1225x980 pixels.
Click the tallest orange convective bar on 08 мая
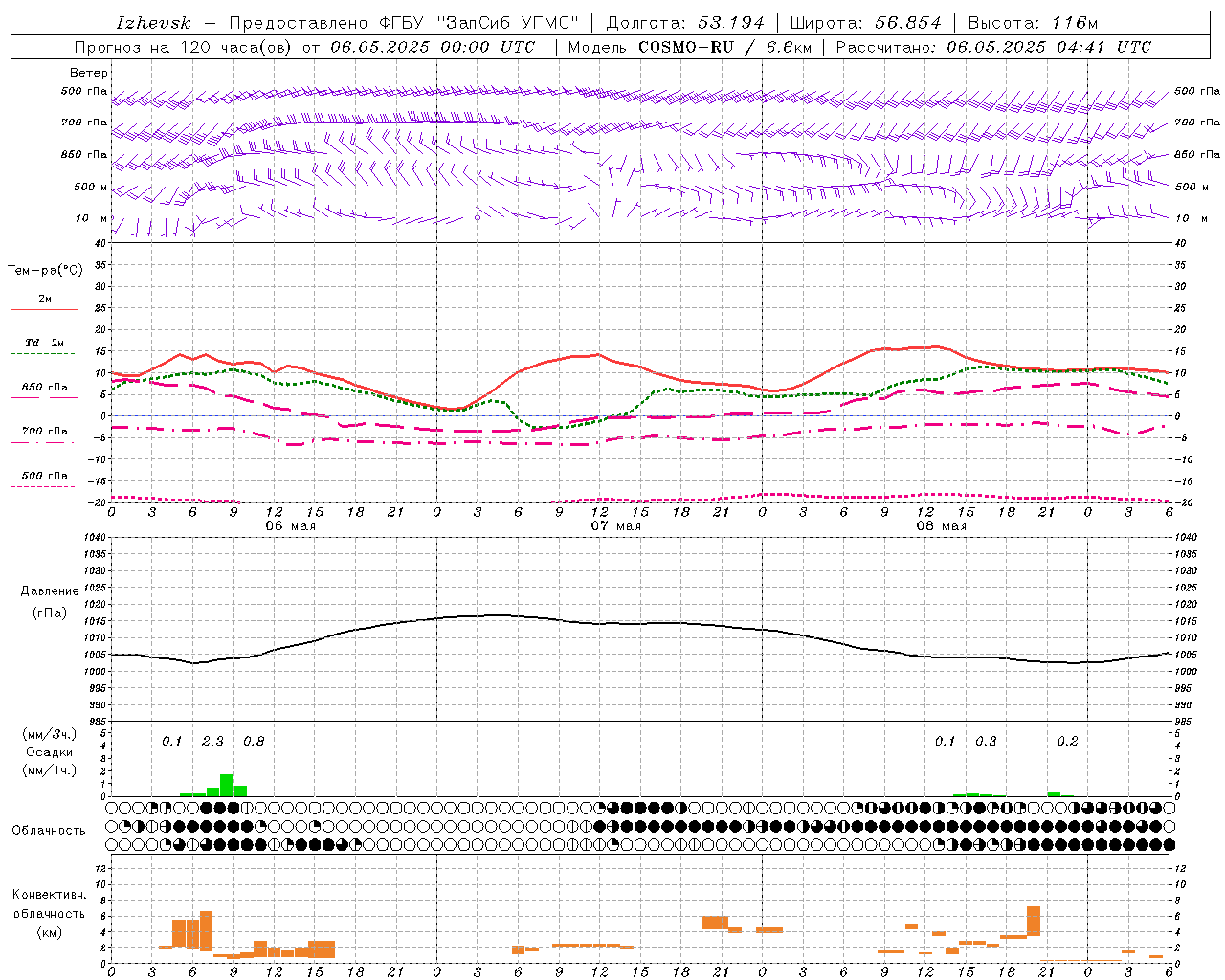tap(1034, 922)
